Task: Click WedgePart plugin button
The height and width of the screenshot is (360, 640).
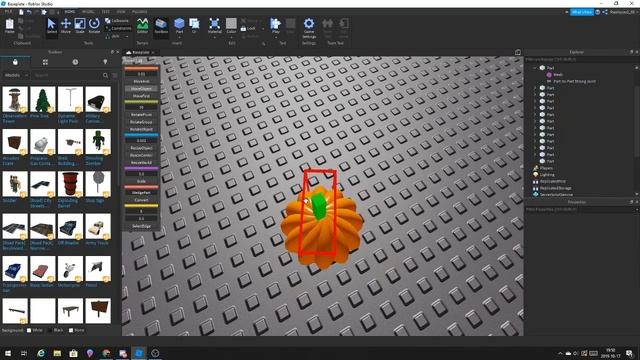Action: click(x=141, y=192)
